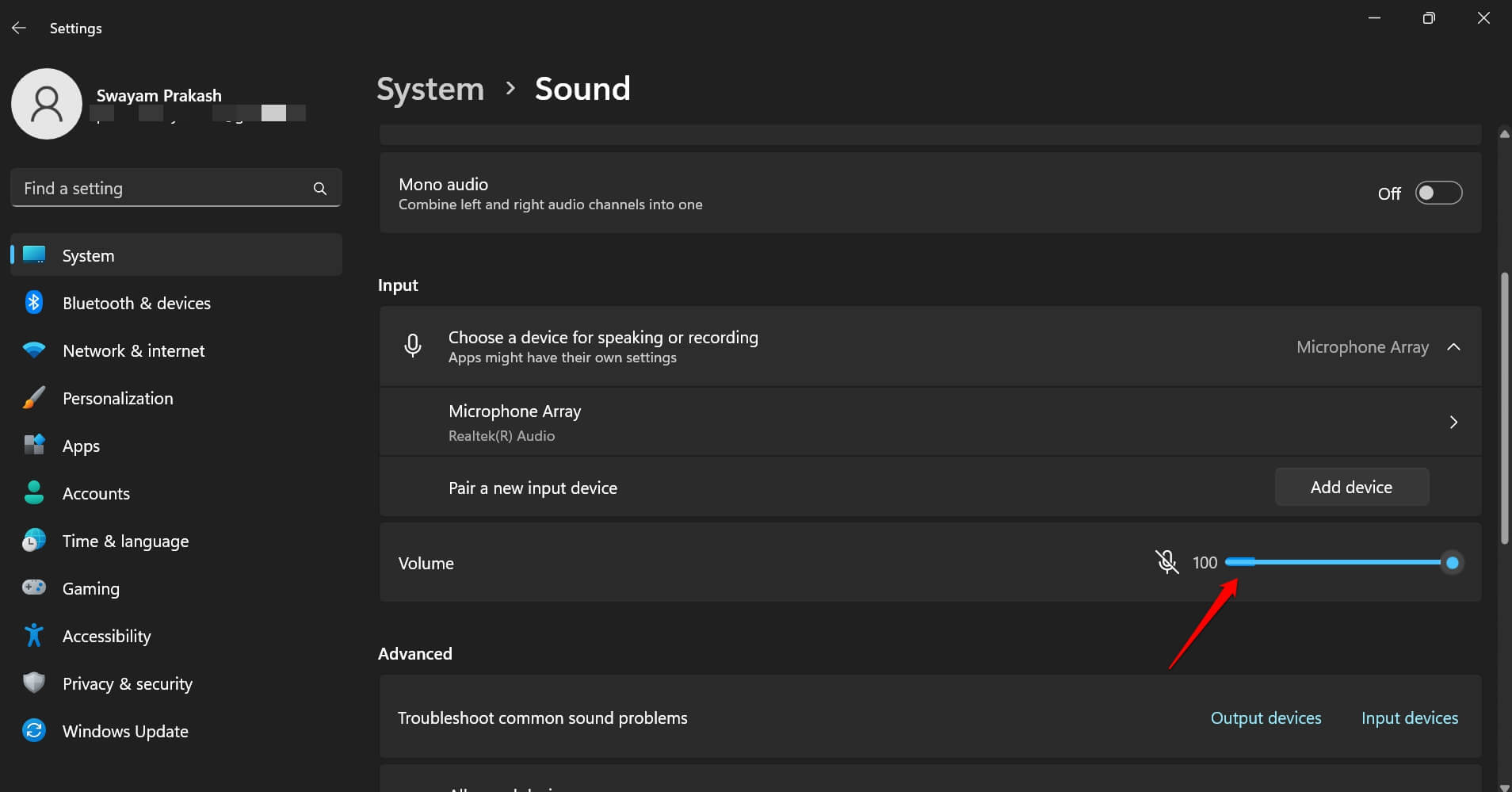
Task: Open Privacy & security settings
Action: pos(128,683)
